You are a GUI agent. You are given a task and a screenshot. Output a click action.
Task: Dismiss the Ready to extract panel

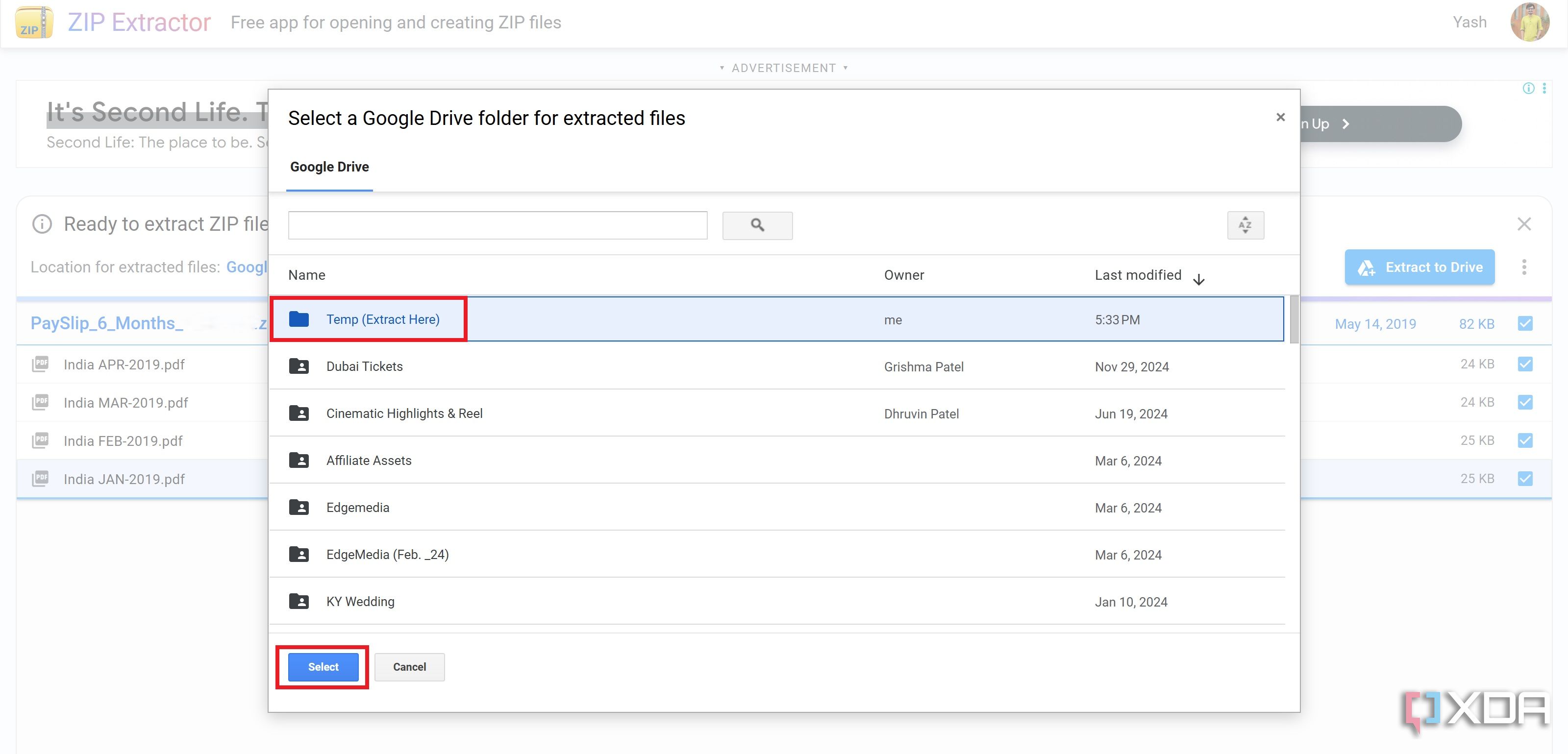pos(1523,224)
